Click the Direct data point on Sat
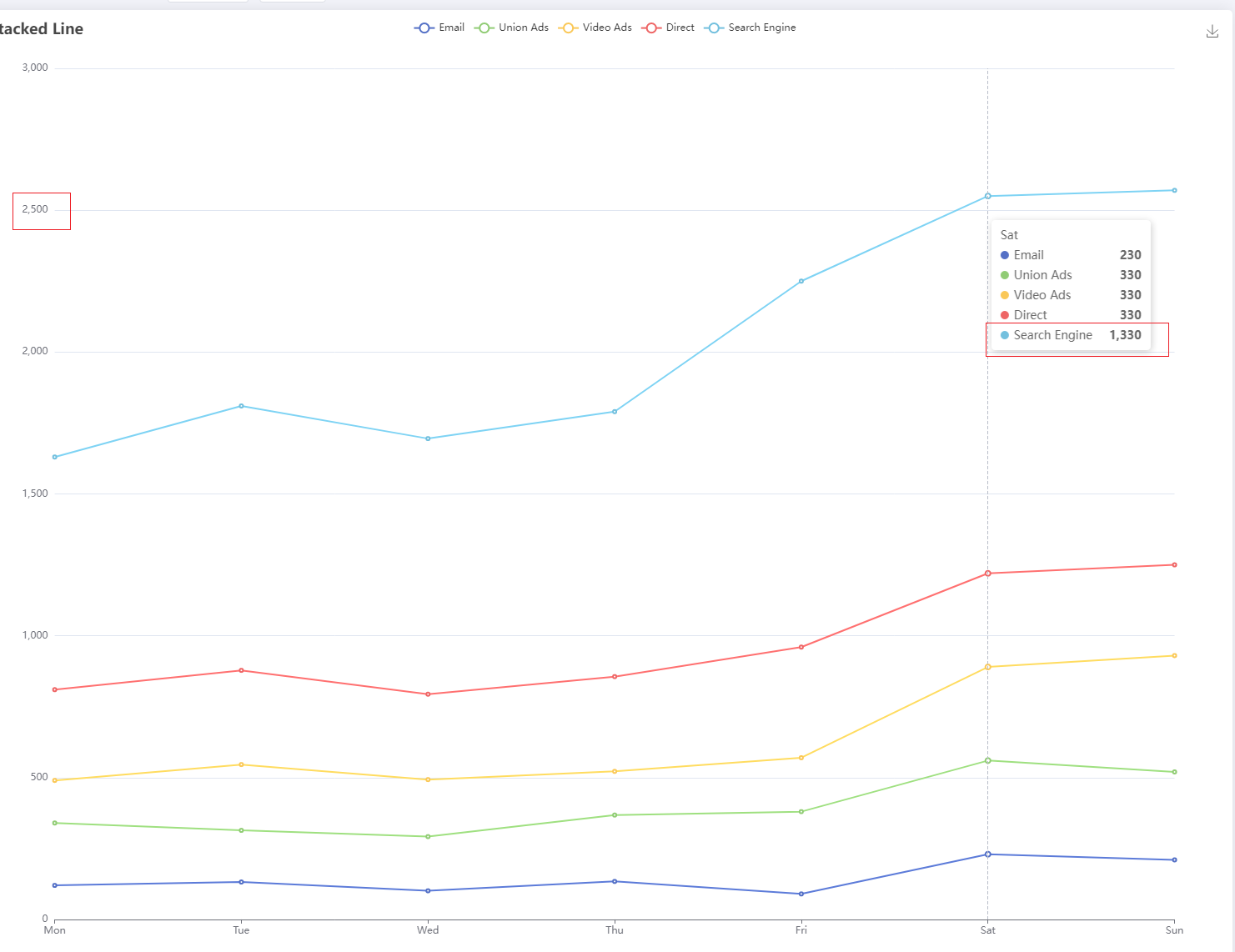 tap(988, 574)
